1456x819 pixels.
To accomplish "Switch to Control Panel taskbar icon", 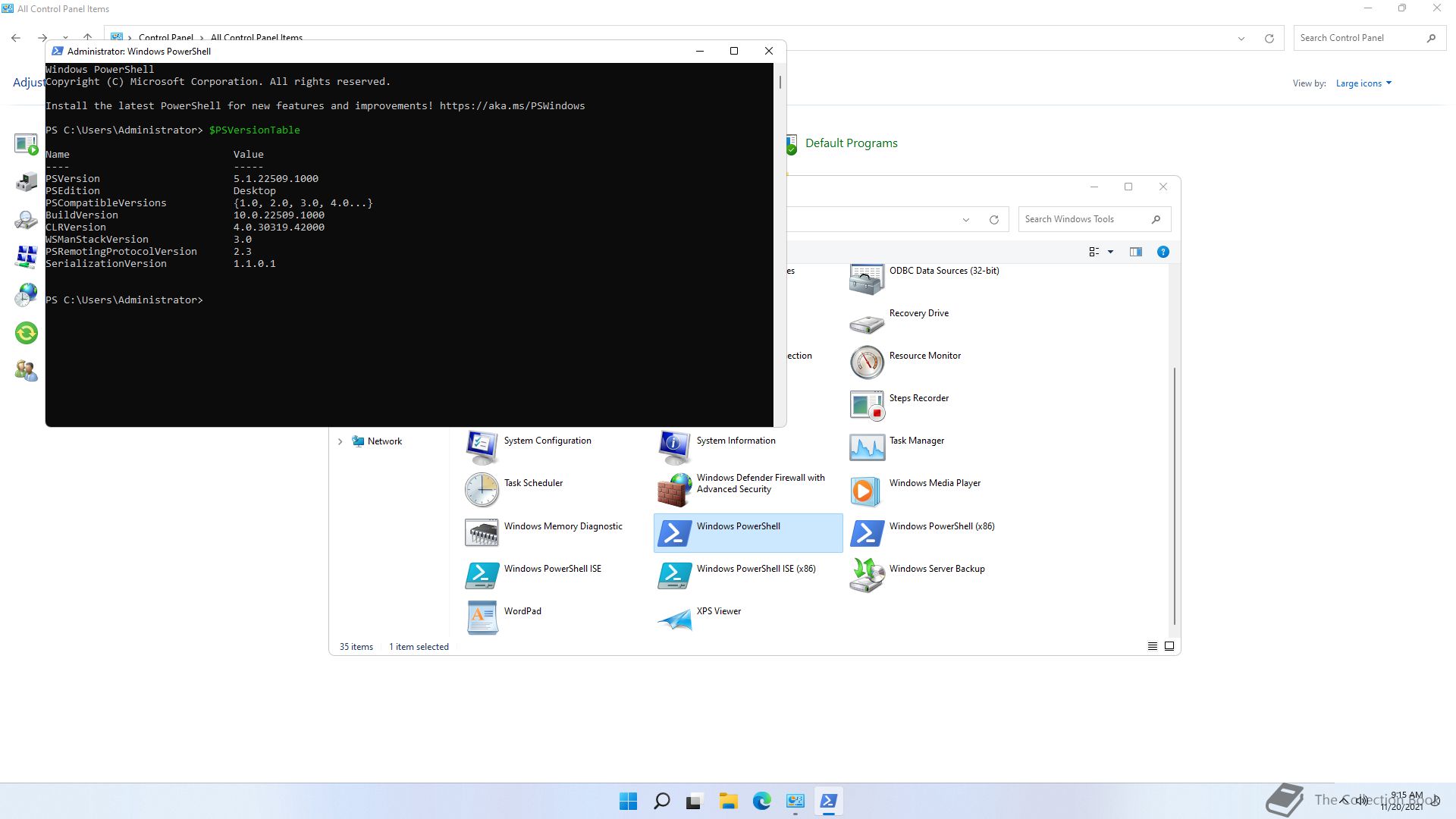I will (x=795, y=802).
